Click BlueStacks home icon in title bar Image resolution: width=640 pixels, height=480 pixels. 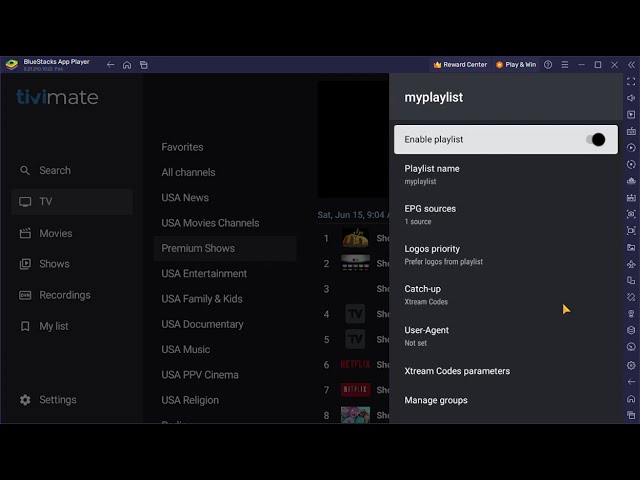point(127,65)
